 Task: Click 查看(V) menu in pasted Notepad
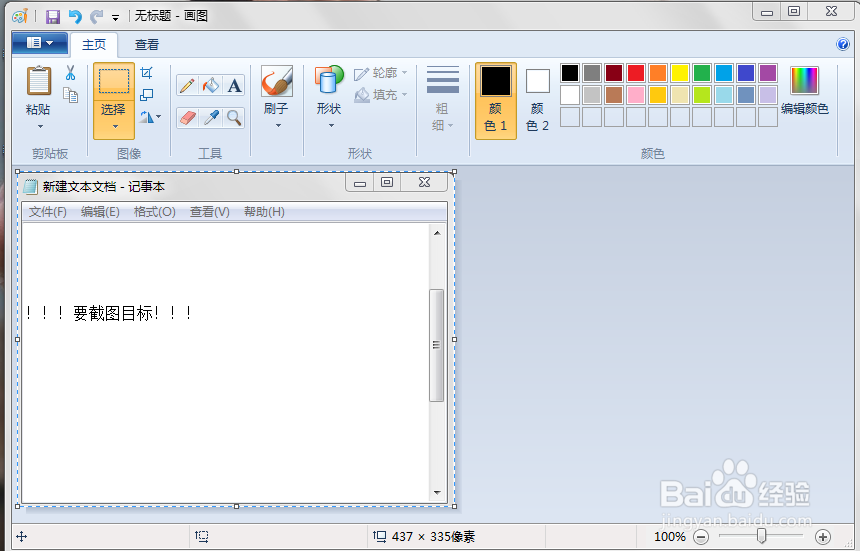point(210,212)
